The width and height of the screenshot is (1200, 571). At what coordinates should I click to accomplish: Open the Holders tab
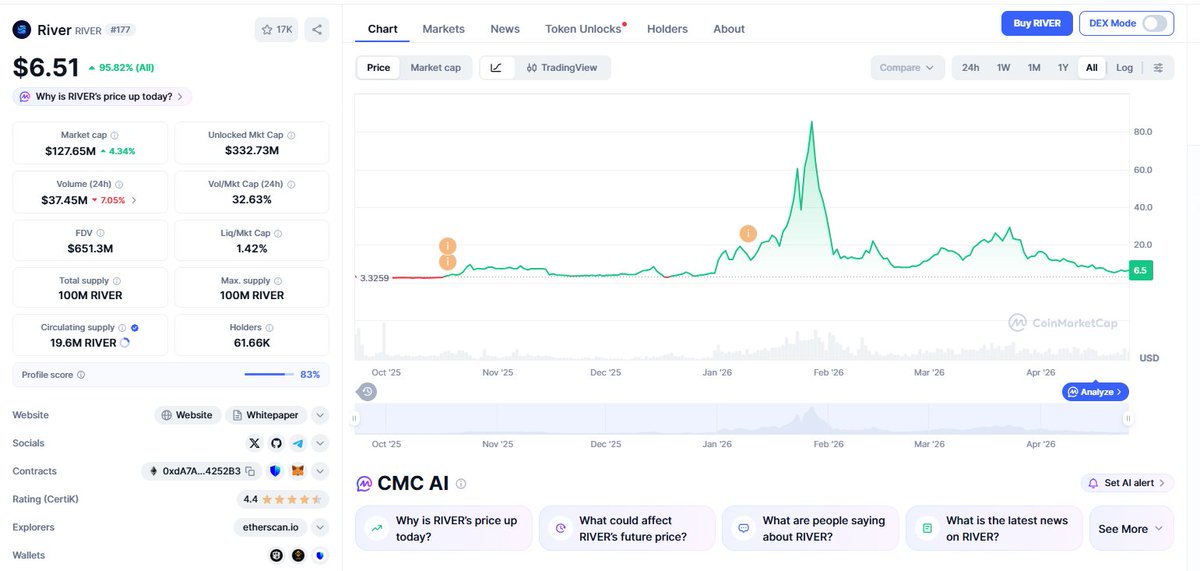click(667, 29)
